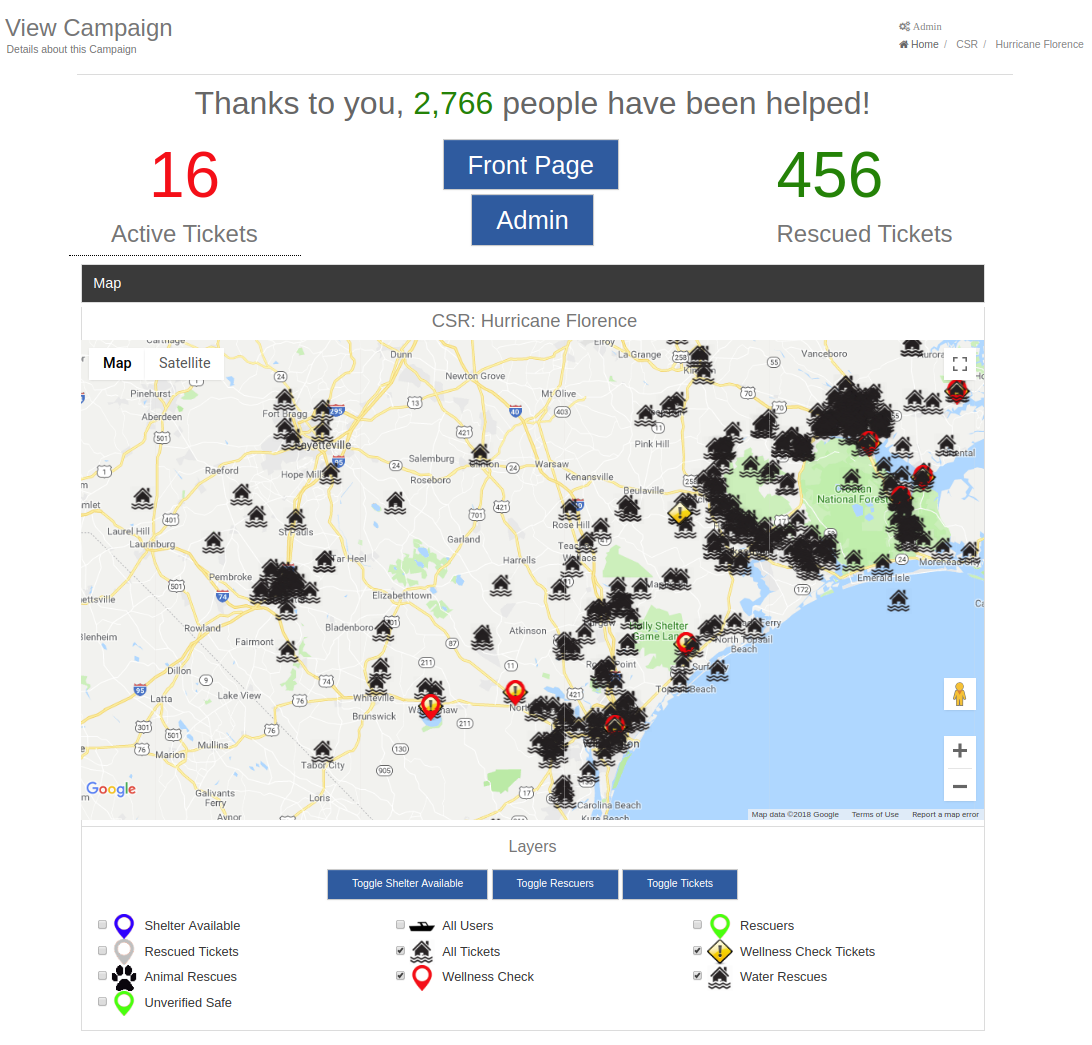Click house marker south of Emerald Isle

point(898,600)
